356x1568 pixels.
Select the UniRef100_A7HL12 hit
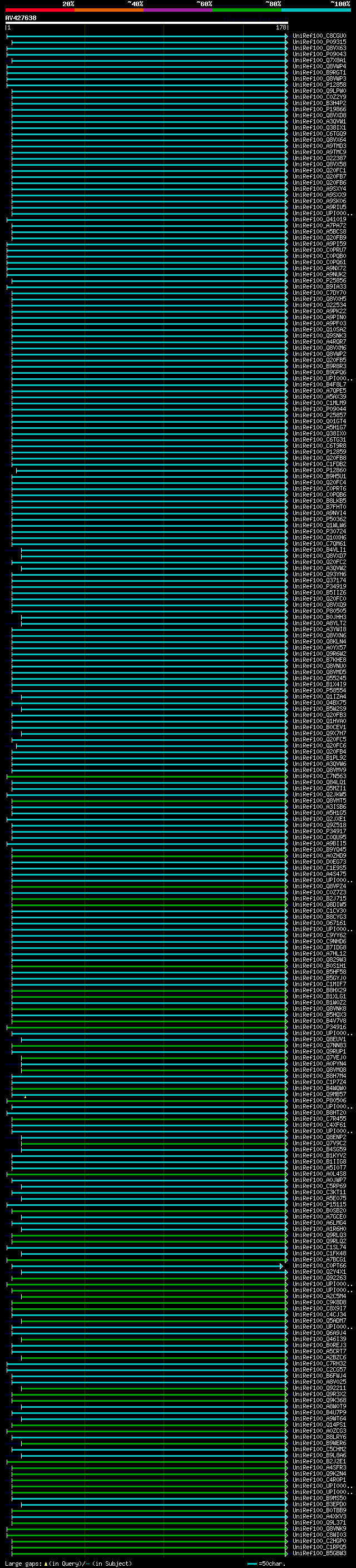pos(319,954)
